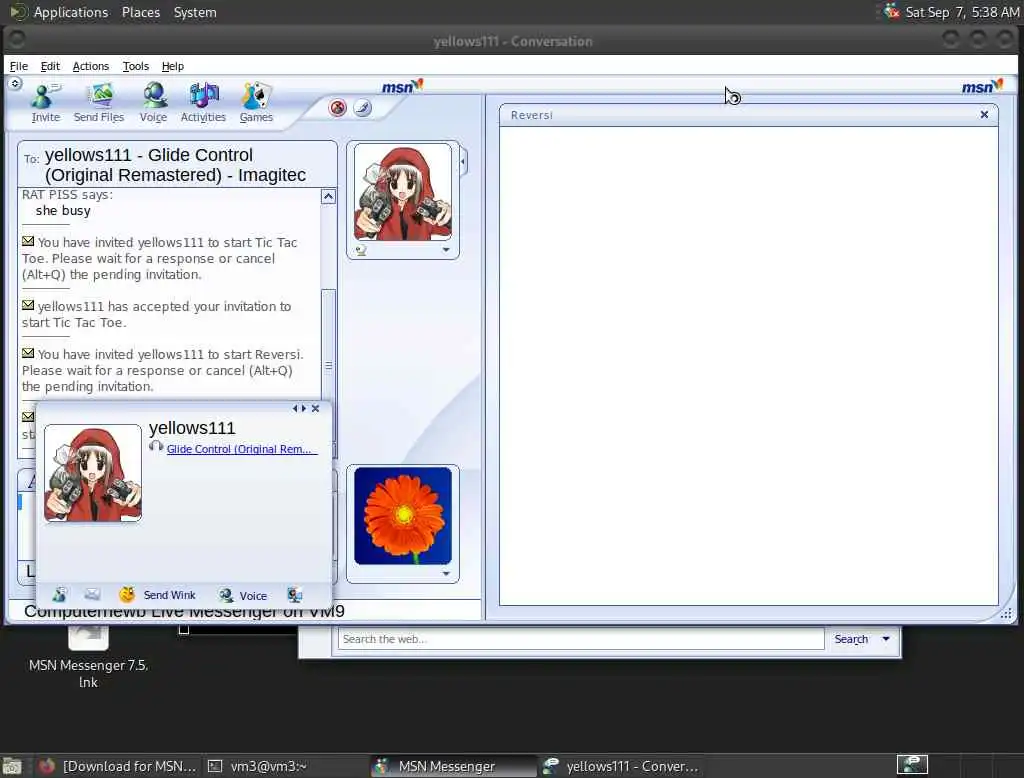Toggle the menu show/hide round button

[x=15, y=84]
